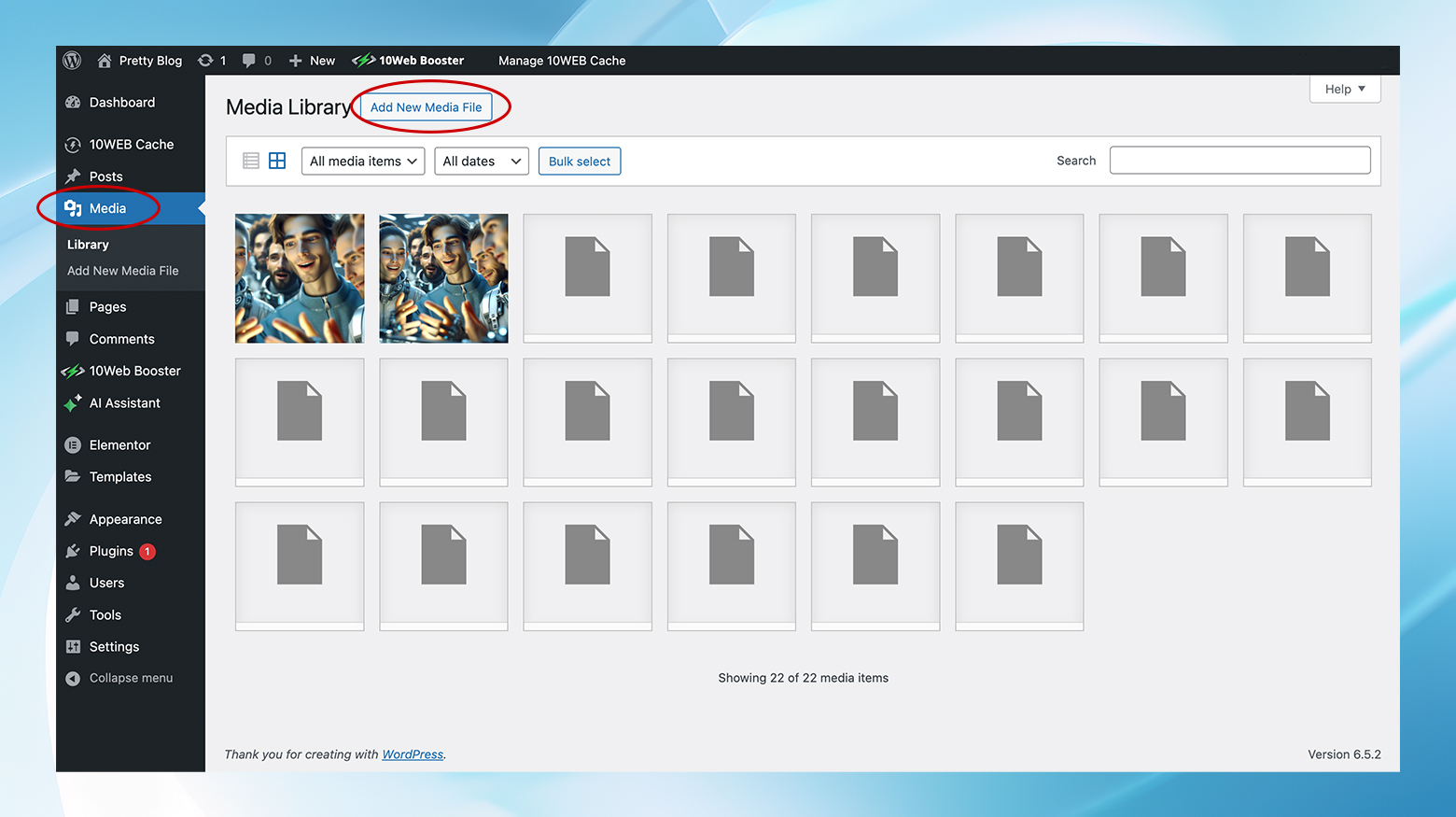Open Plugins using the plugin icon

(x=73, y=551)
